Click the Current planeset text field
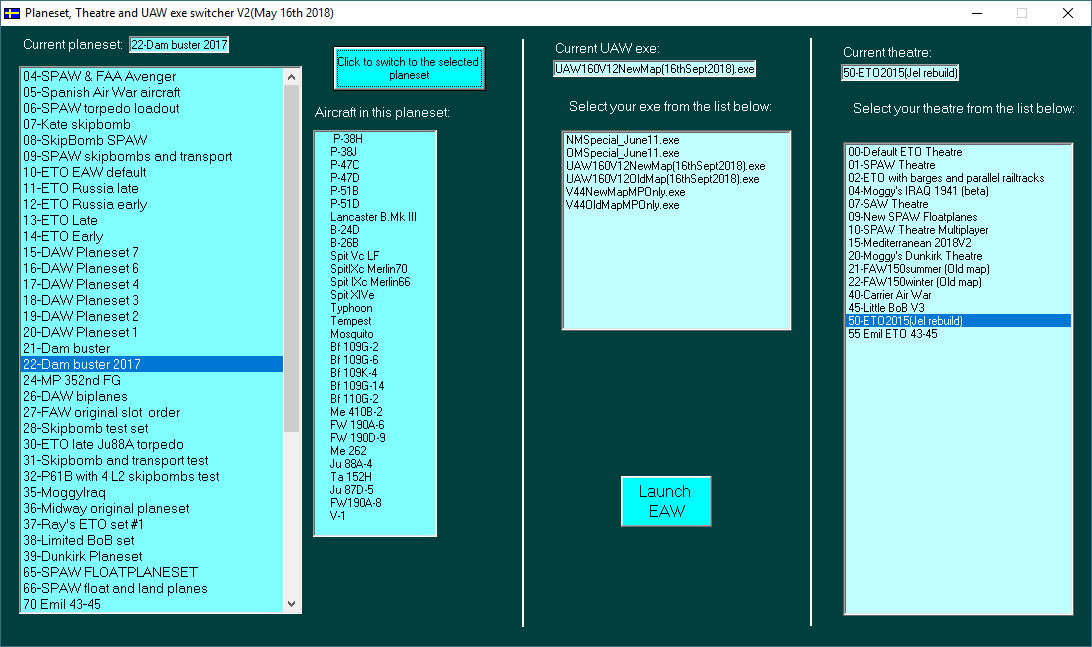Image resolution: width=1092 pixels, height=647 pixels. click(x=179, y=45)
